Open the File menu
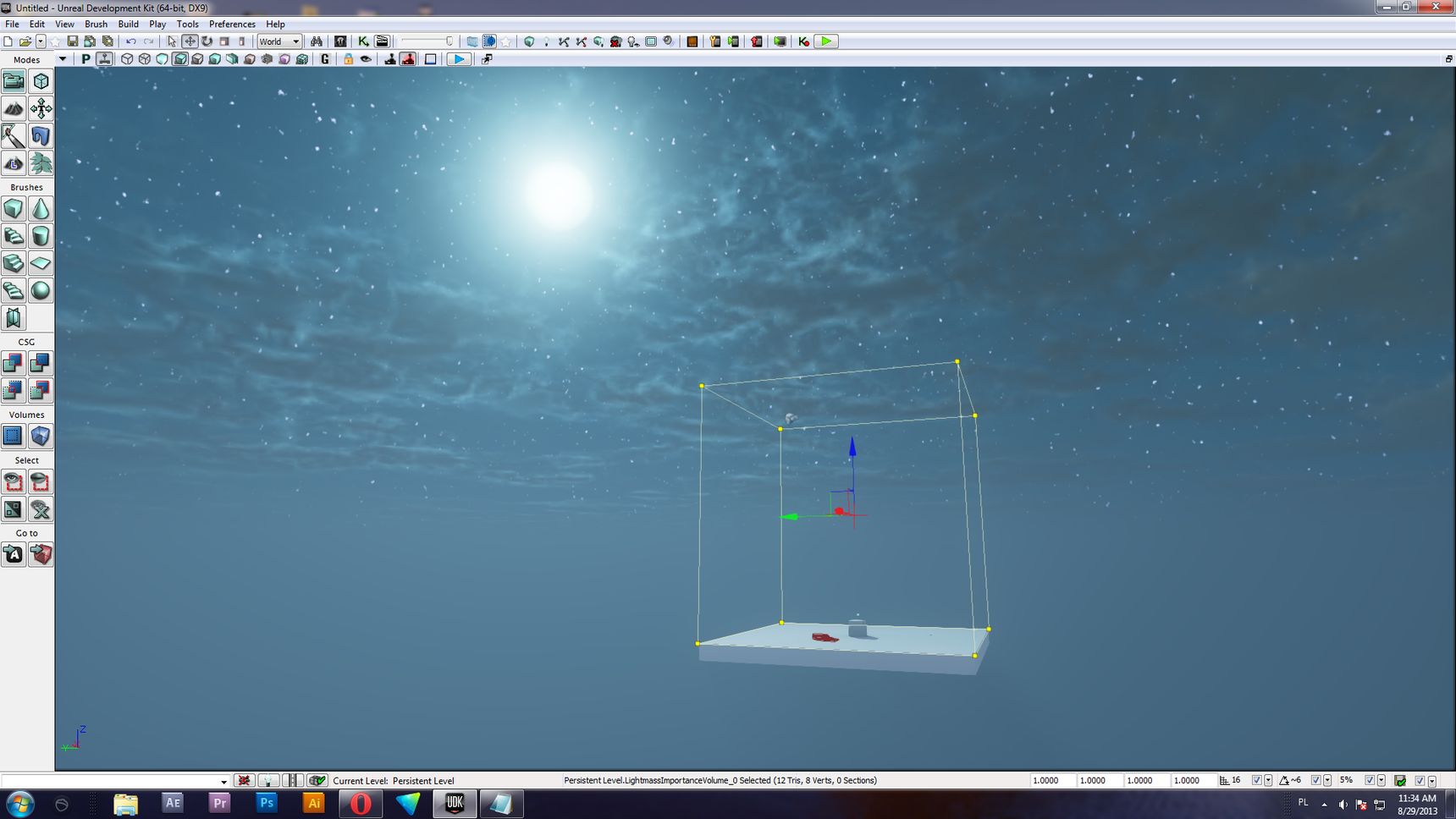1456x819 pixels. (12, 25)
